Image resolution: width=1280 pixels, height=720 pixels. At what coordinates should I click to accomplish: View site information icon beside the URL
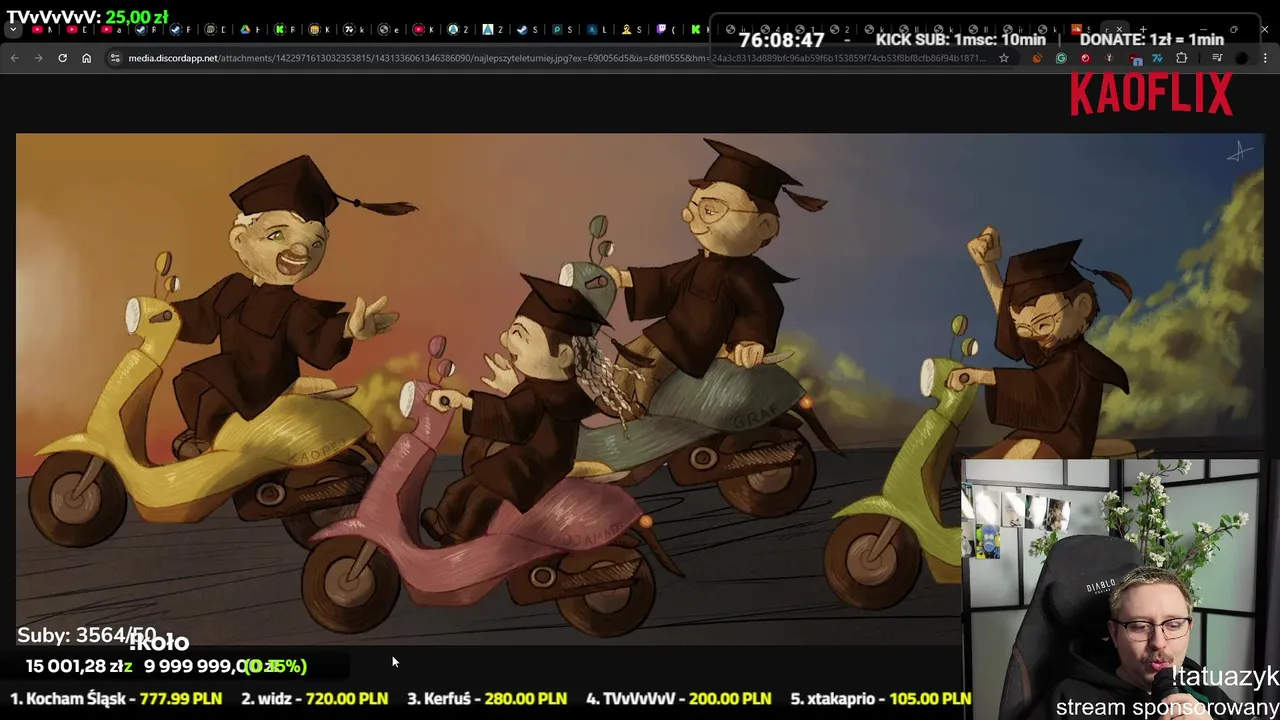115,58
